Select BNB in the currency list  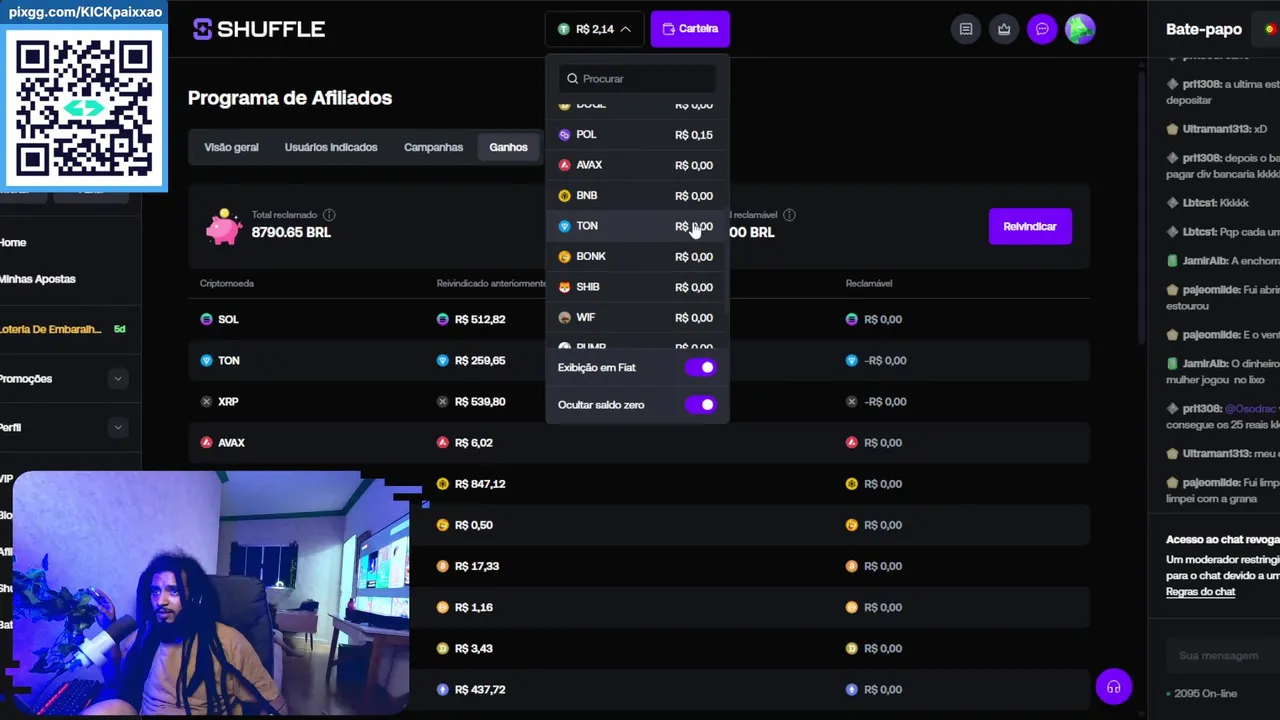(x=637, y=195)
